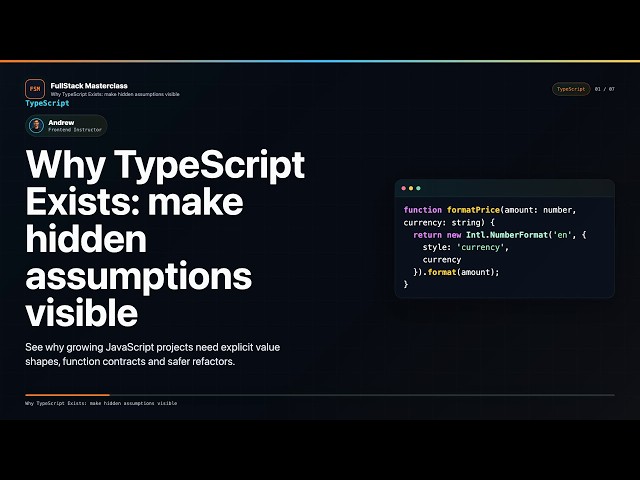
Task: Click Andrew's avatar picture
Action: 36,125
